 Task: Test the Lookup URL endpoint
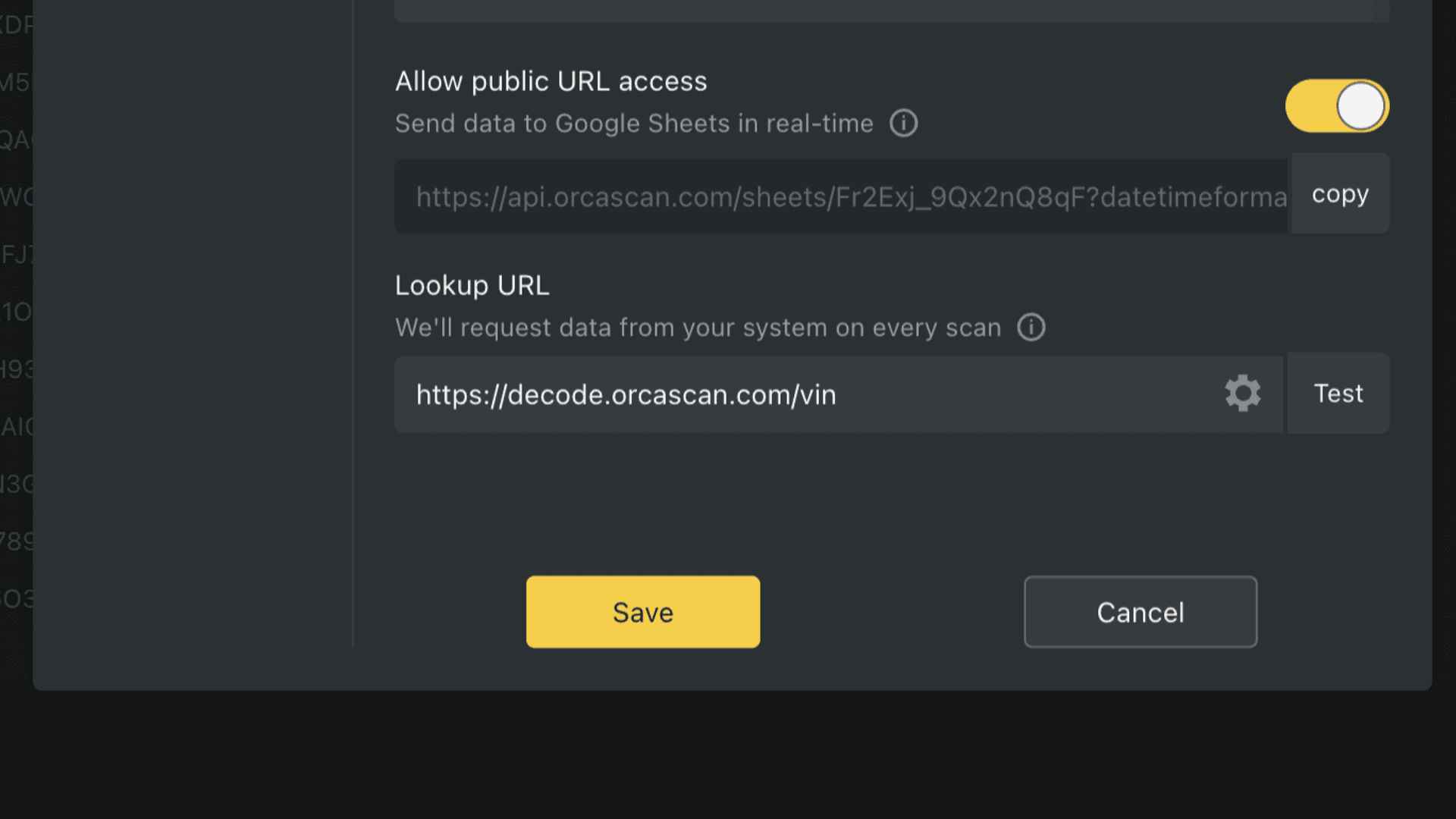tap(1338, 393)
